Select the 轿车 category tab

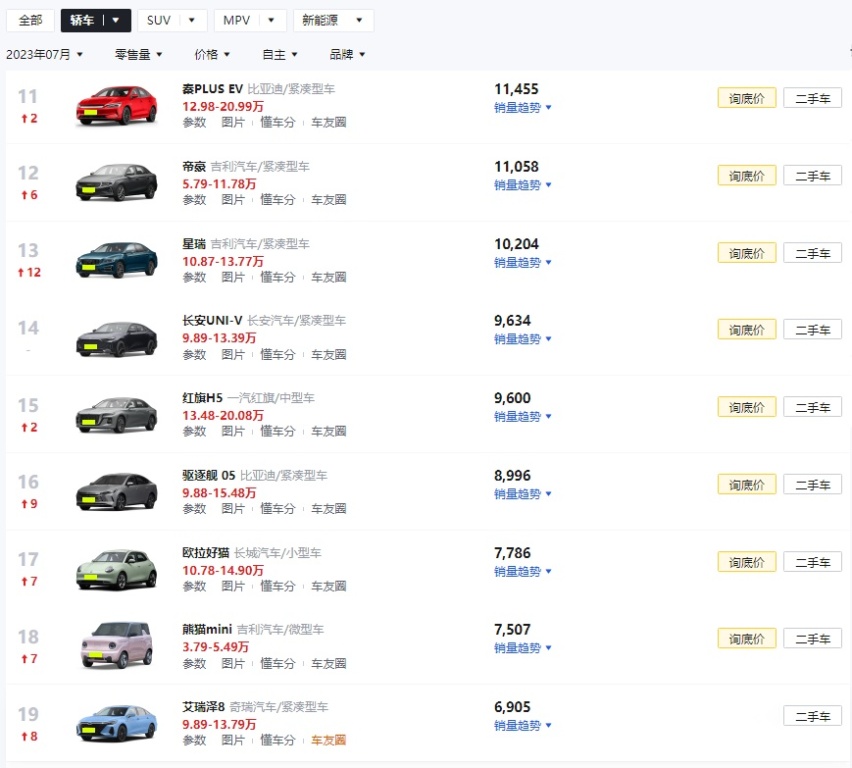point(96,21)
